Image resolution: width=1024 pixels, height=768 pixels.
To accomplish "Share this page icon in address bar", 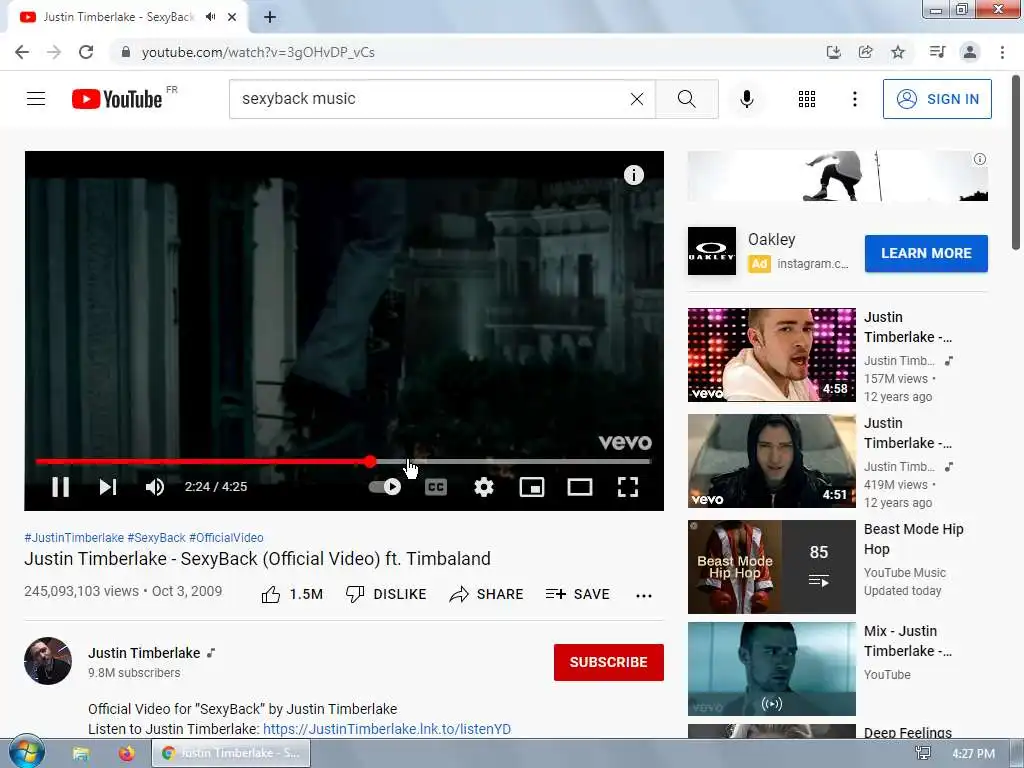I will pyautogui.click(x=865, y=52).
